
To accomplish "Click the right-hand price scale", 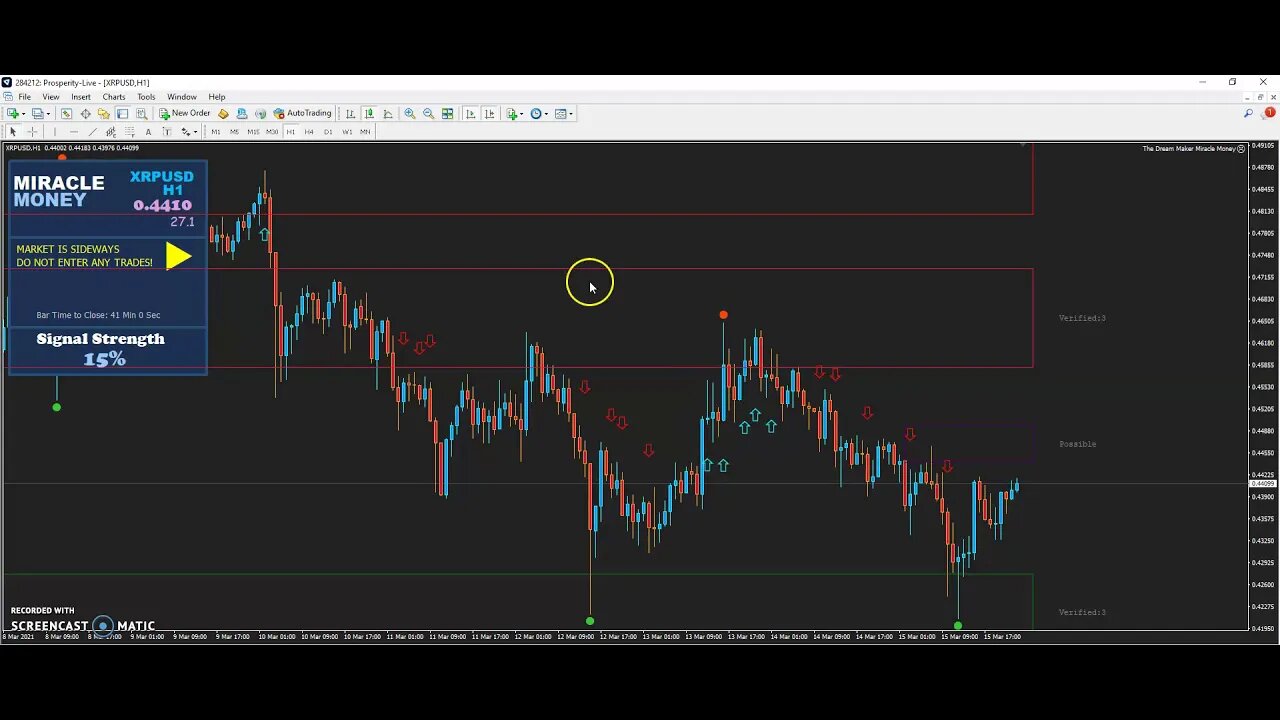I will (1263, 387).
